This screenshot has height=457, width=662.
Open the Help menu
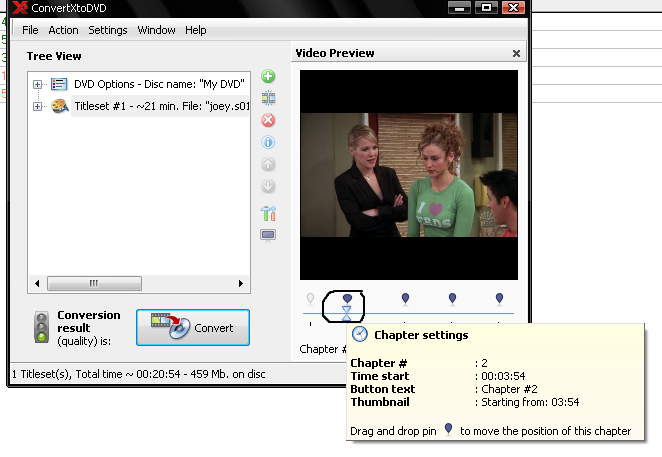click(195, 30)
